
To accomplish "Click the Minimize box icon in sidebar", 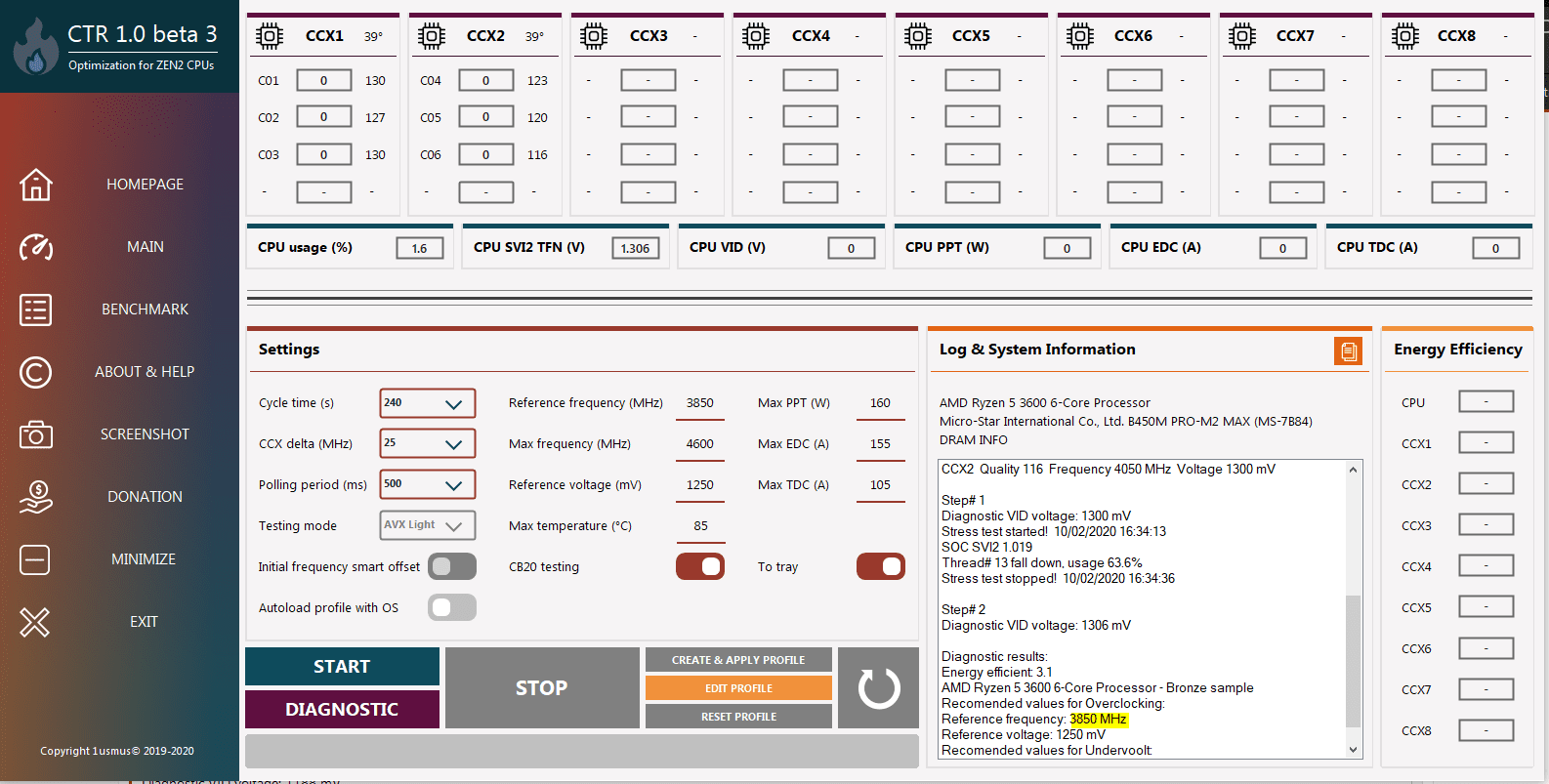I will click(x=35, y=559).
